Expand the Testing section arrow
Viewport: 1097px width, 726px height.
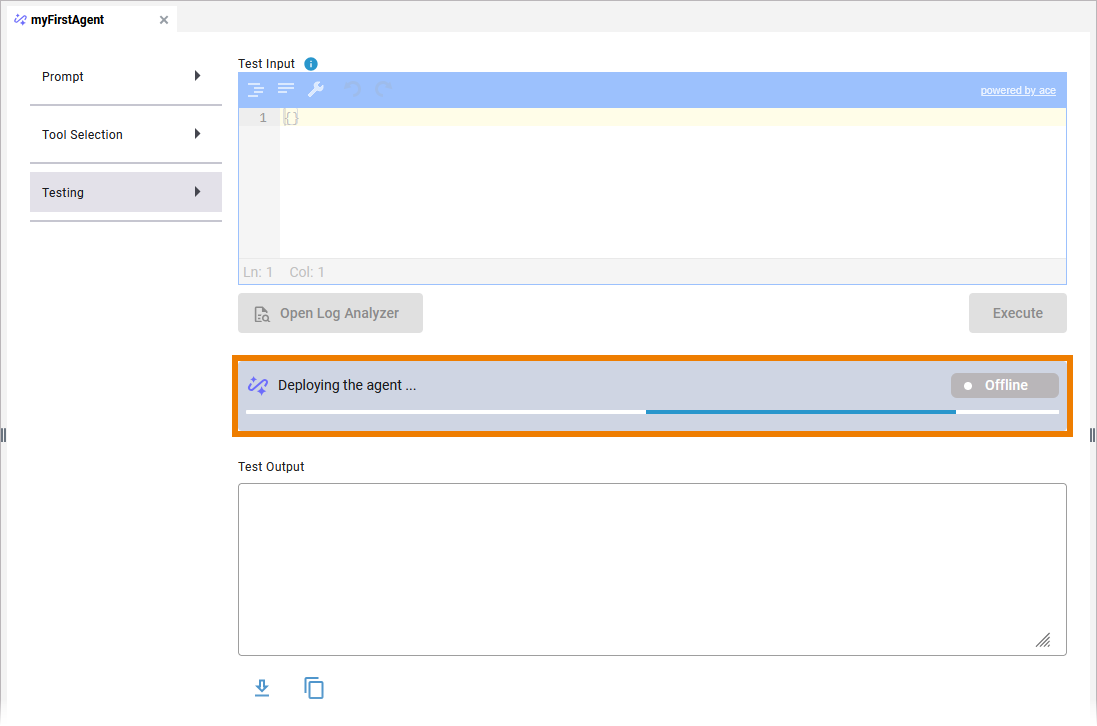[198, 192]
